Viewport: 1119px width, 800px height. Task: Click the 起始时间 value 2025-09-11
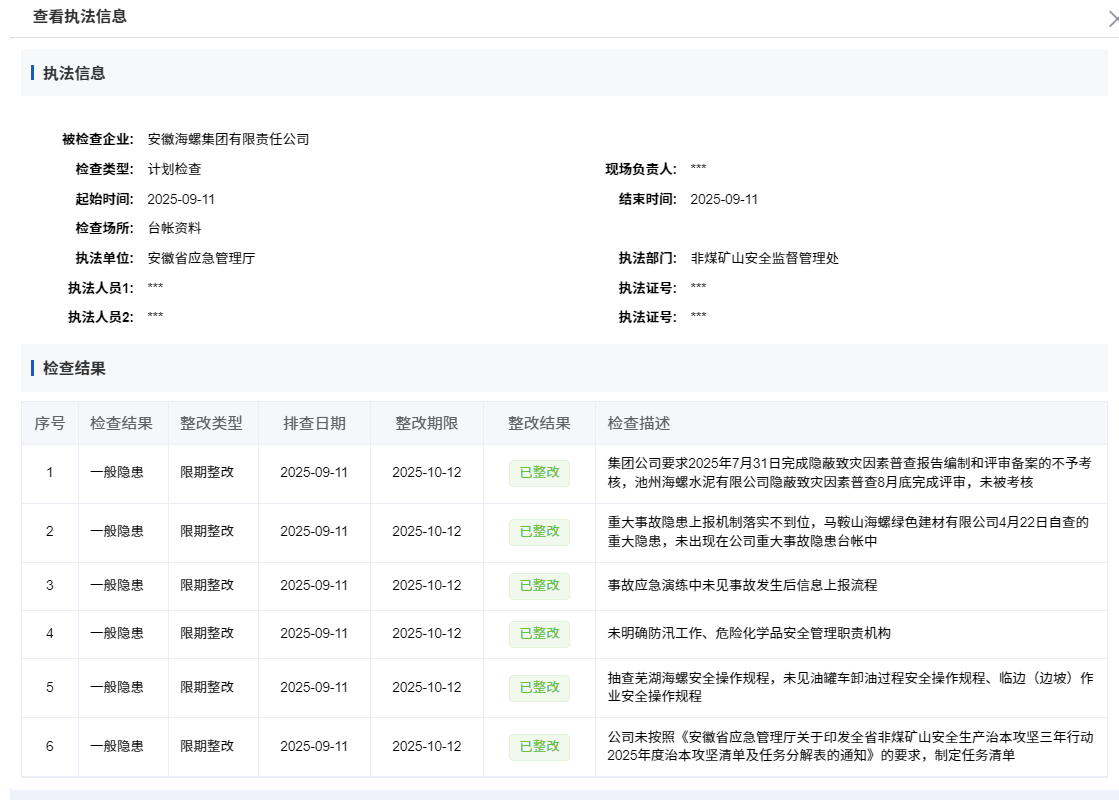181,199
